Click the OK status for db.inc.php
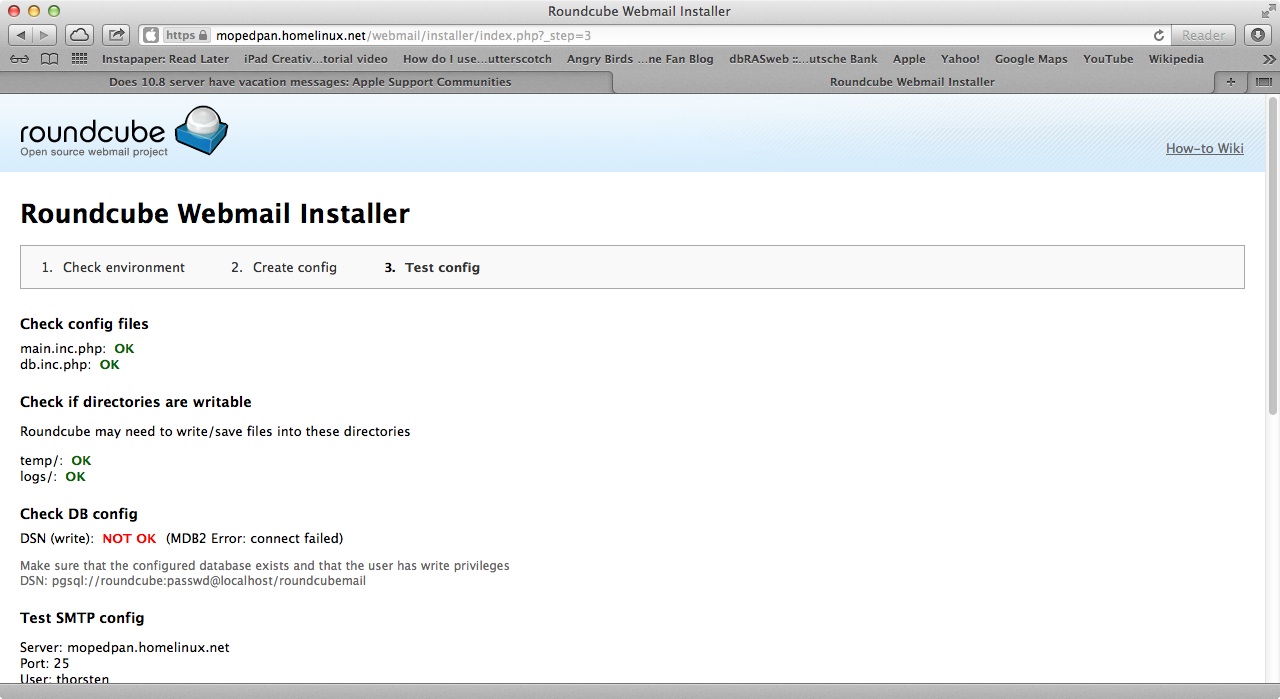This screenshot has width=1280, height=699. pyautogui.click(x=110, y=365)
